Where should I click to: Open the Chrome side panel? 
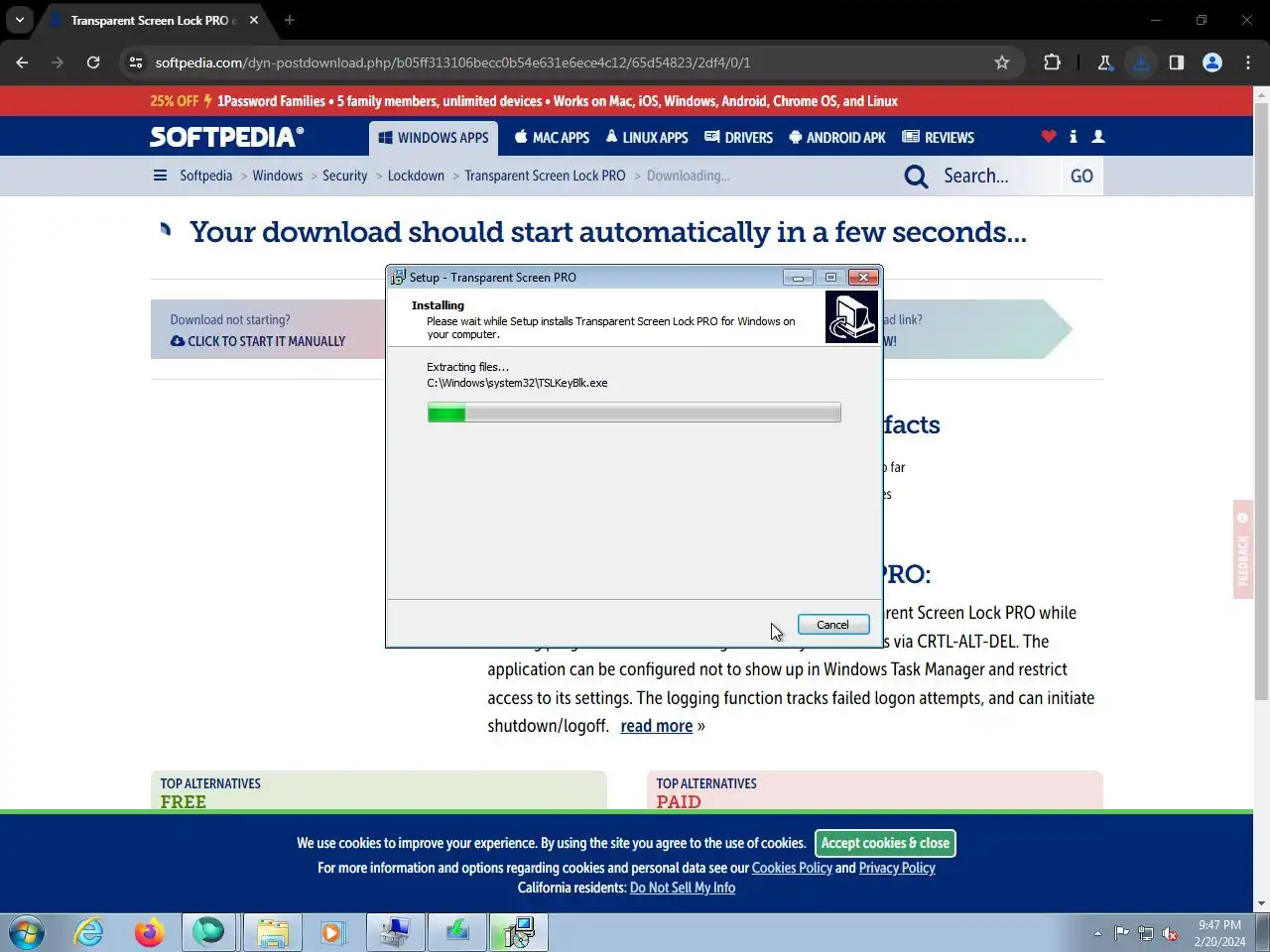(1177, 62)
